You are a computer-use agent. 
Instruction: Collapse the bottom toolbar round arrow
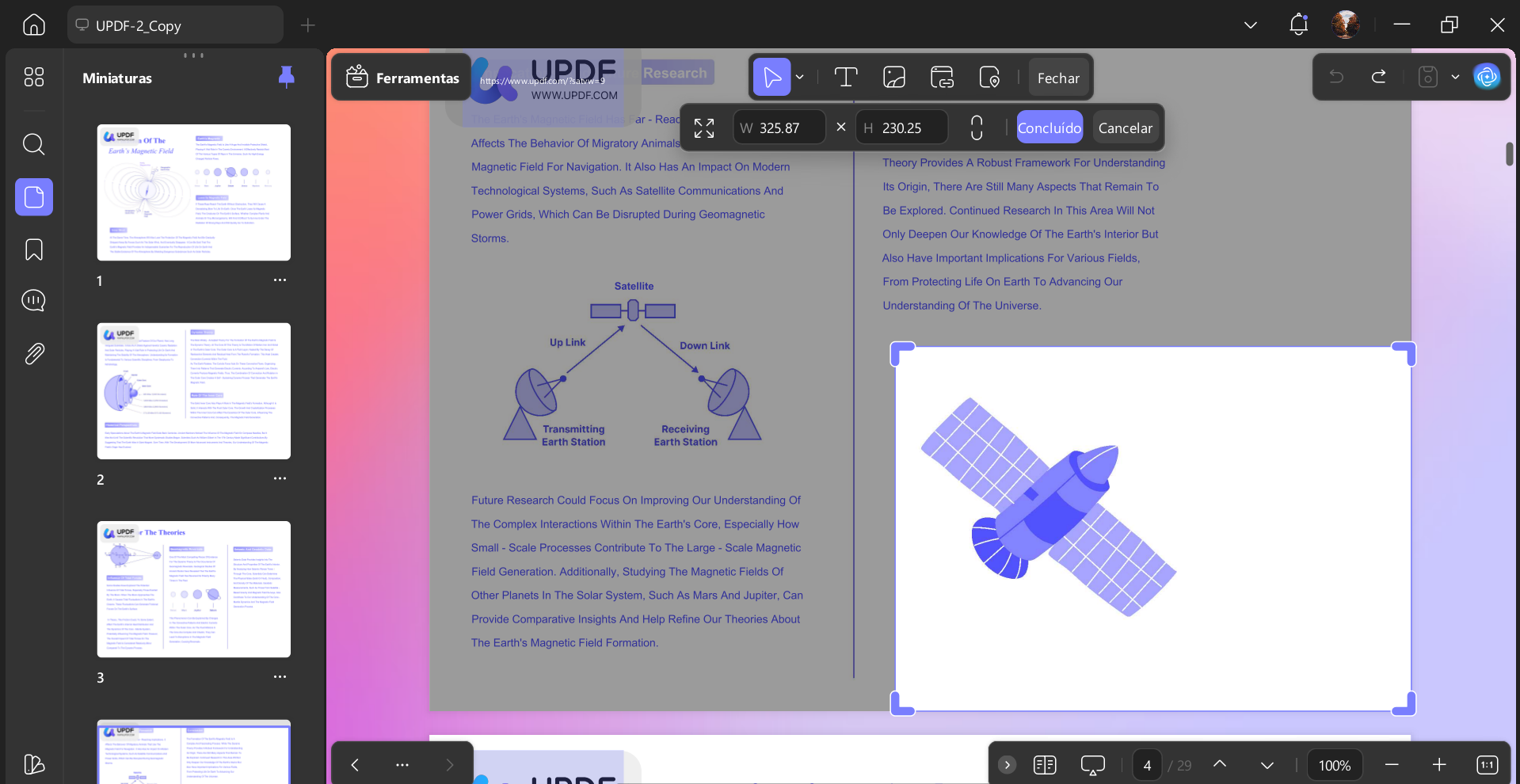coord(1007,765)
